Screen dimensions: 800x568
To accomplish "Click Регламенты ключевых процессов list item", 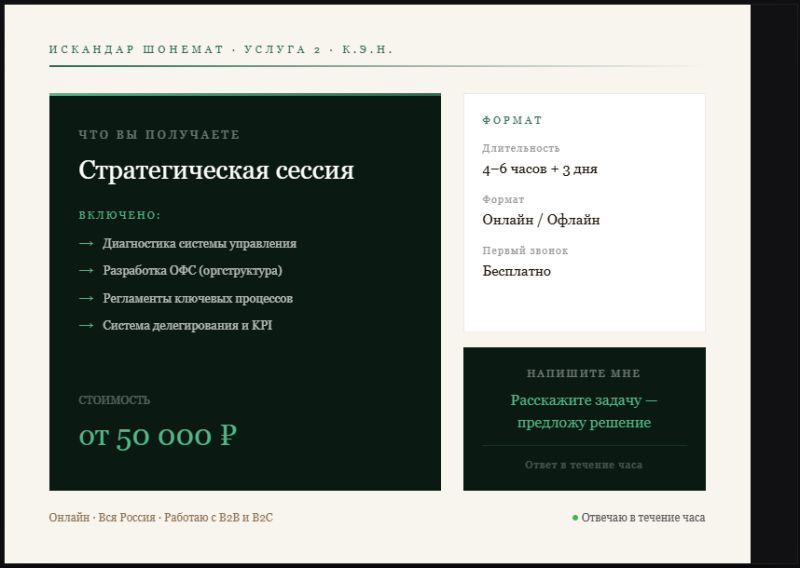I will click(x=197, y=298).
